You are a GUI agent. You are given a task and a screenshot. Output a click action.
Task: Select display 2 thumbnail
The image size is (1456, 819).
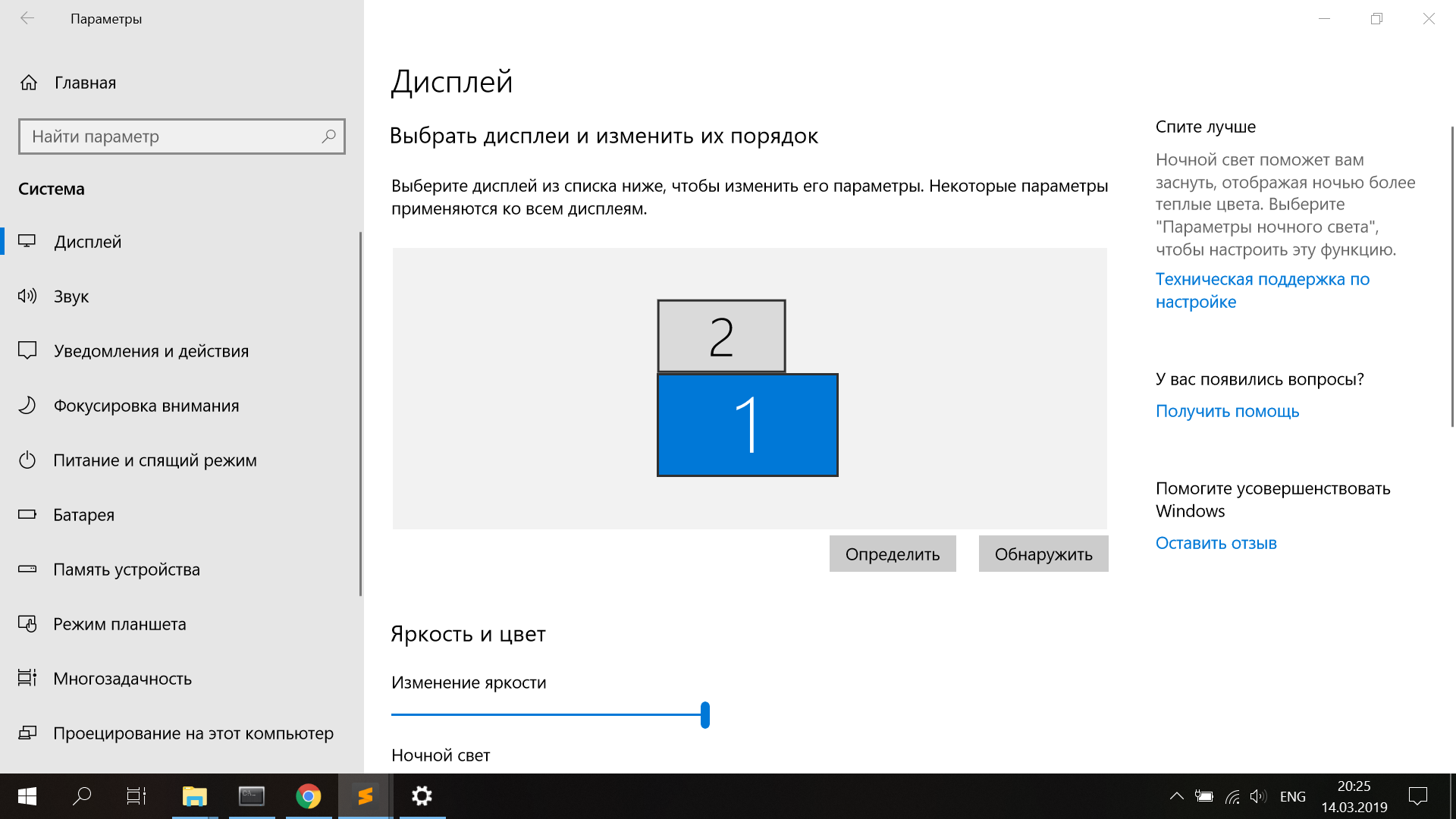(x=720, y=336)
